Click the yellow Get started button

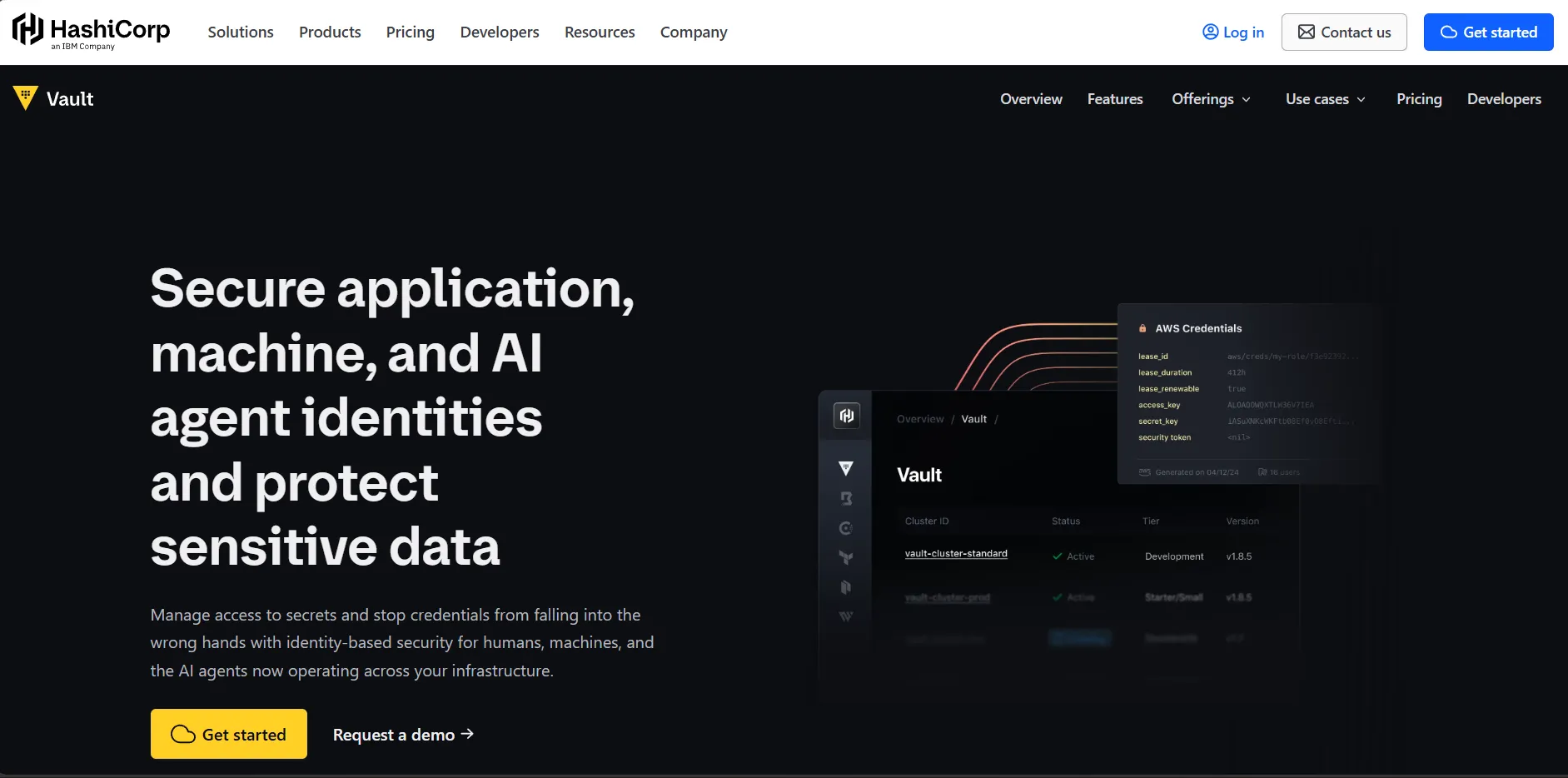tap(229, 734)
